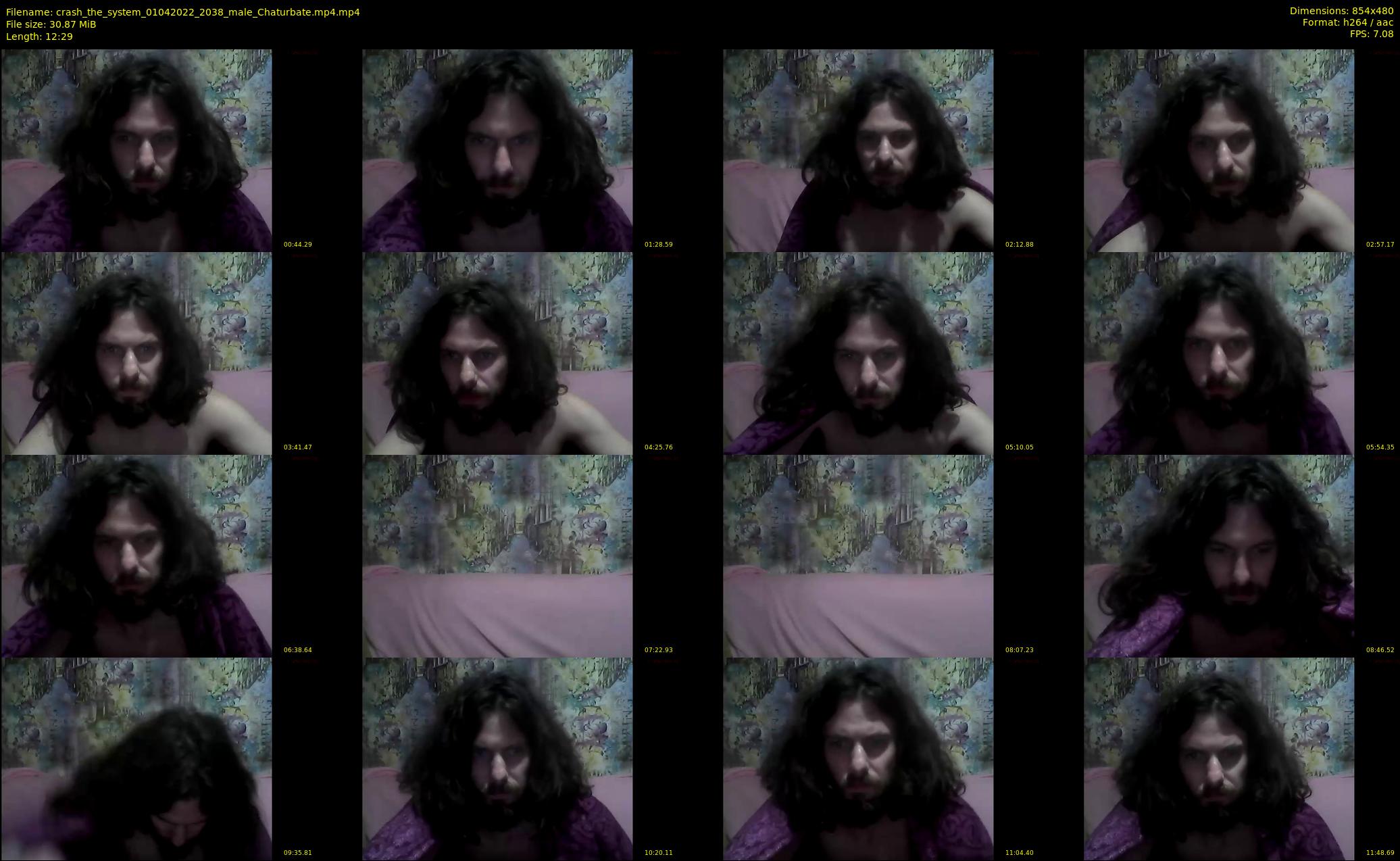Screen dimensions: 1400x861
Task: Click the frame marked 02:57.17
Action: click(1219, 150)
